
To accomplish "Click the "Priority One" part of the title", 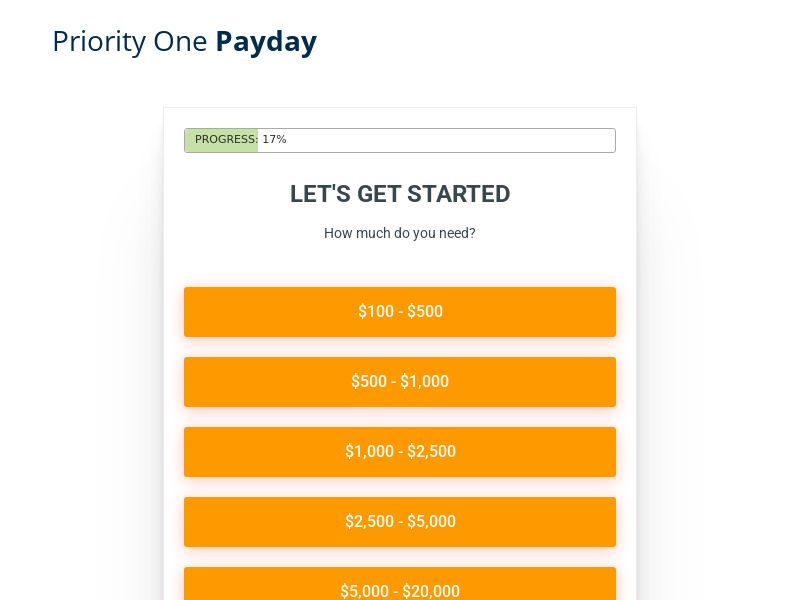I will (x=131, y=41).
